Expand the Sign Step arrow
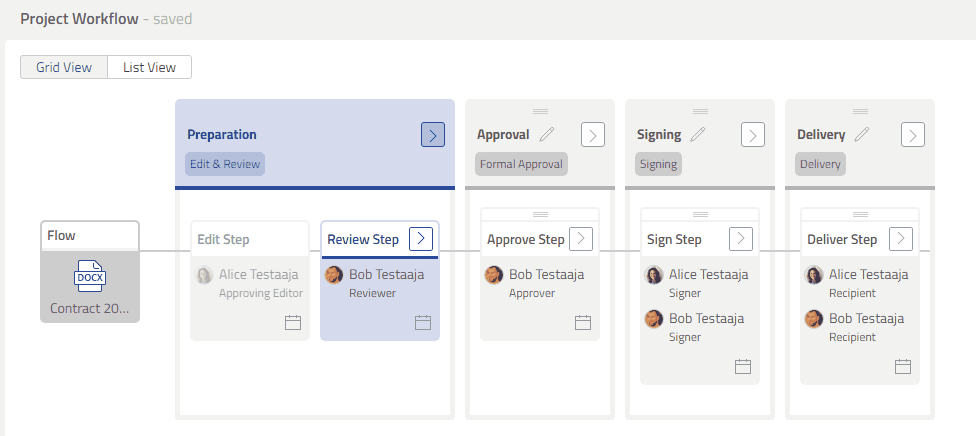Viewport: 976px width, 436px height. pos(741,238)
